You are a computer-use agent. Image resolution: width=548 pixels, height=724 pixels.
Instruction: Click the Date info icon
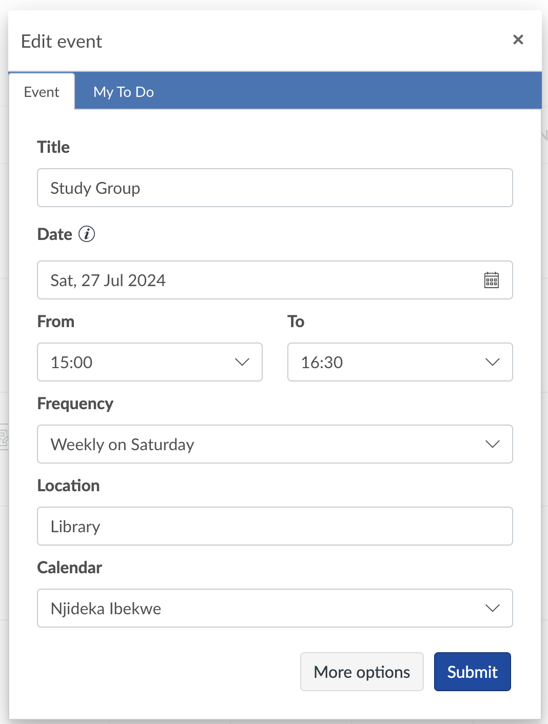point(87,234)
